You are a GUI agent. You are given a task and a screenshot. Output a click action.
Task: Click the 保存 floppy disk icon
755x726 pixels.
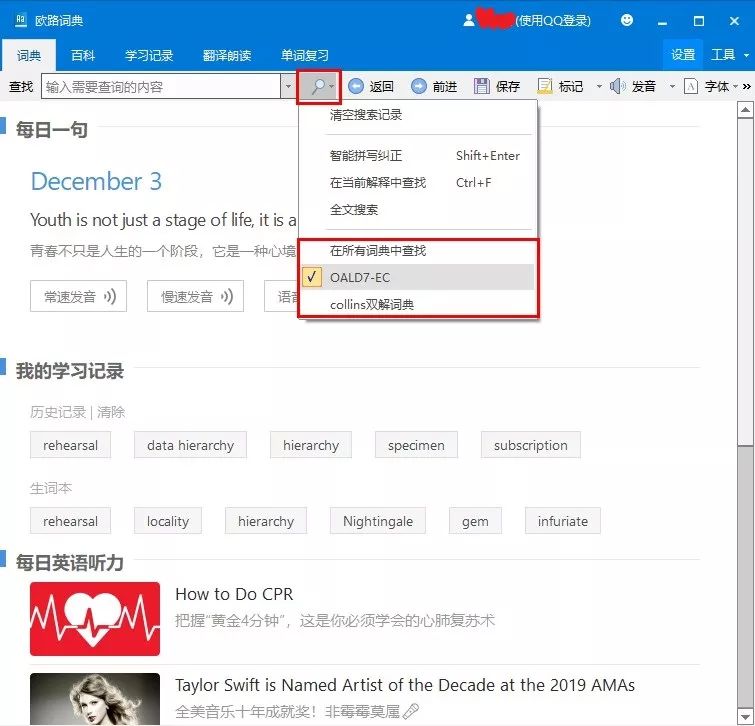click(x=482, y=87)
